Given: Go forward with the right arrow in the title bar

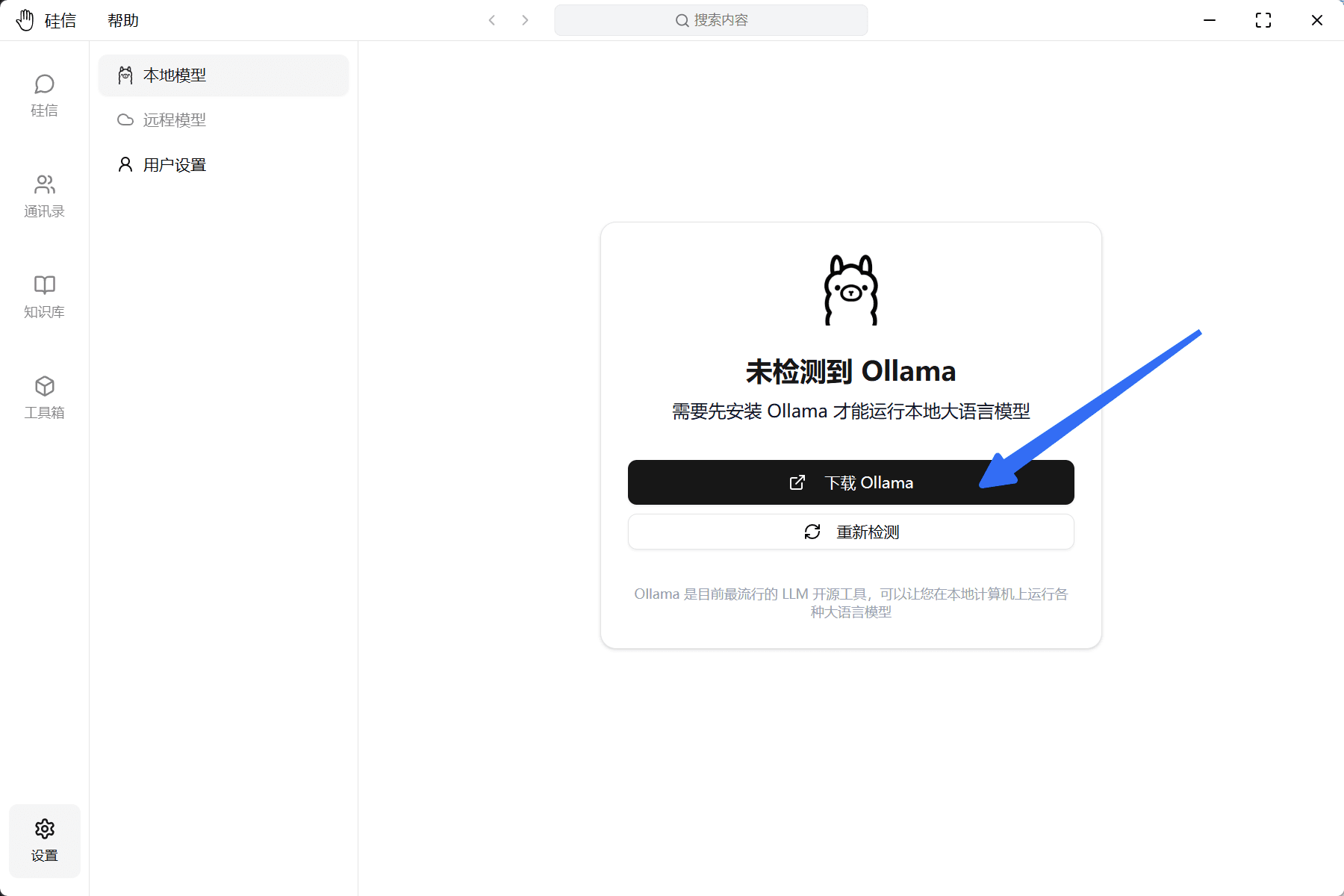Looking at the screenshot, I should 525,20.
